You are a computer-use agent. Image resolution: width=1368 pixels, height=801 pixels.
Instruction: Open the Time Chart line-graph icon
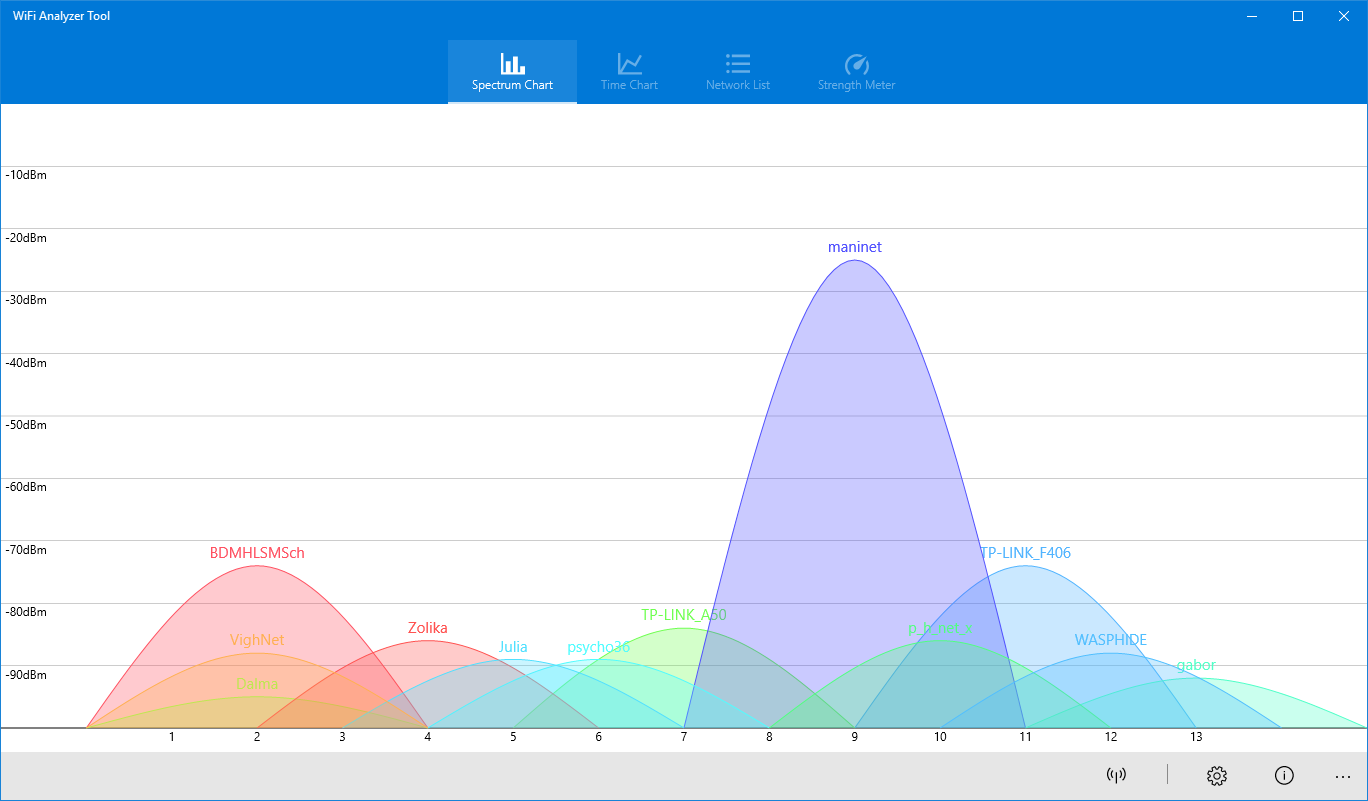tap(628, 61)
